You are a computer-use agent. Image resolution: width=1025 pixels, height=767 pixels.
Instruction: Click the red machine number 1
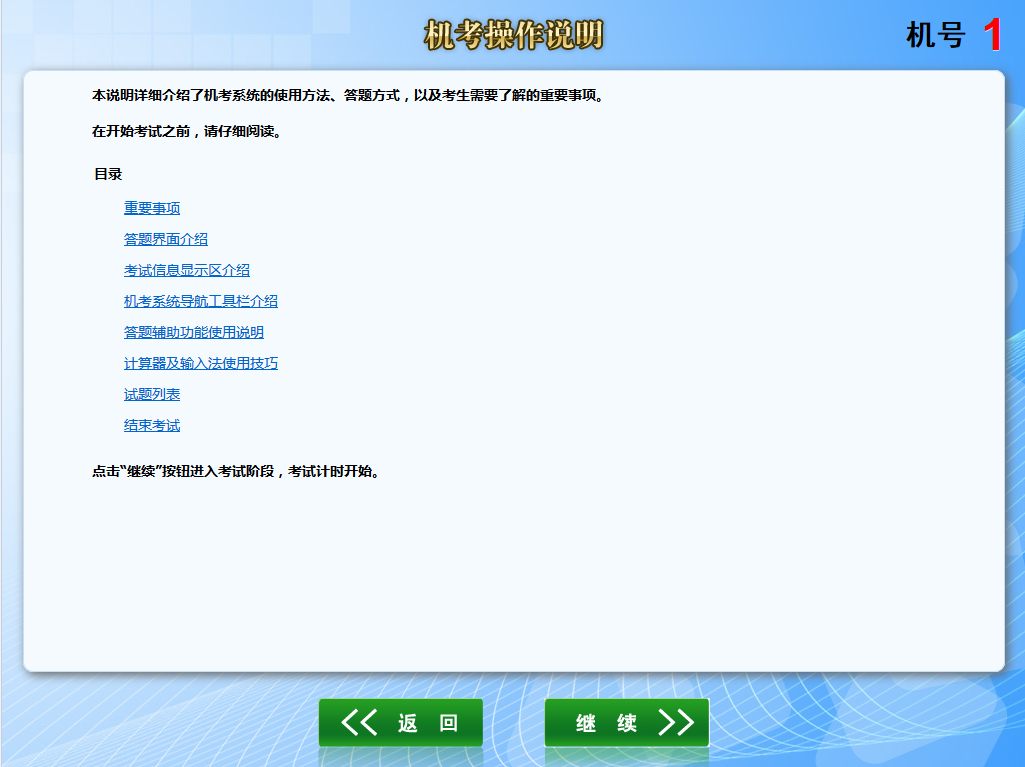point(992,35)
